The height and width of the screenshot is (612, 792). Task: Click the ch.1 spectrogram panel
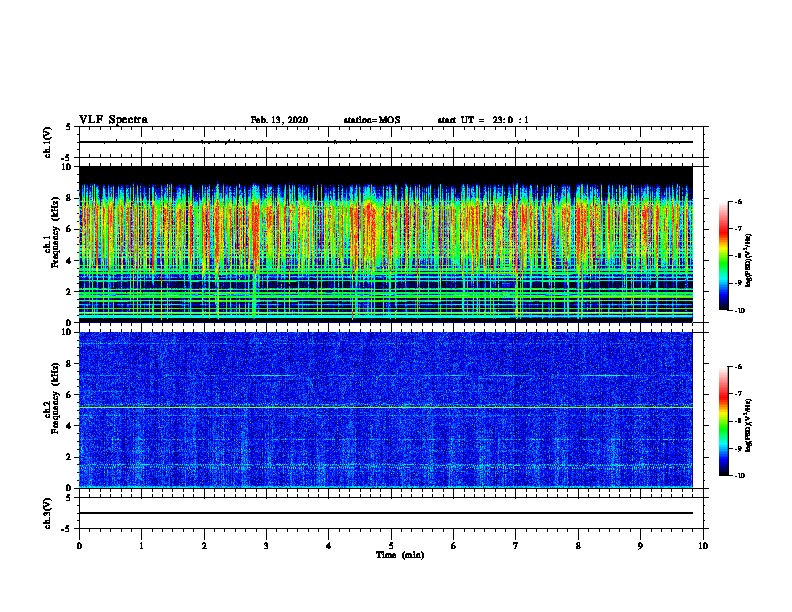coord(386,244)
